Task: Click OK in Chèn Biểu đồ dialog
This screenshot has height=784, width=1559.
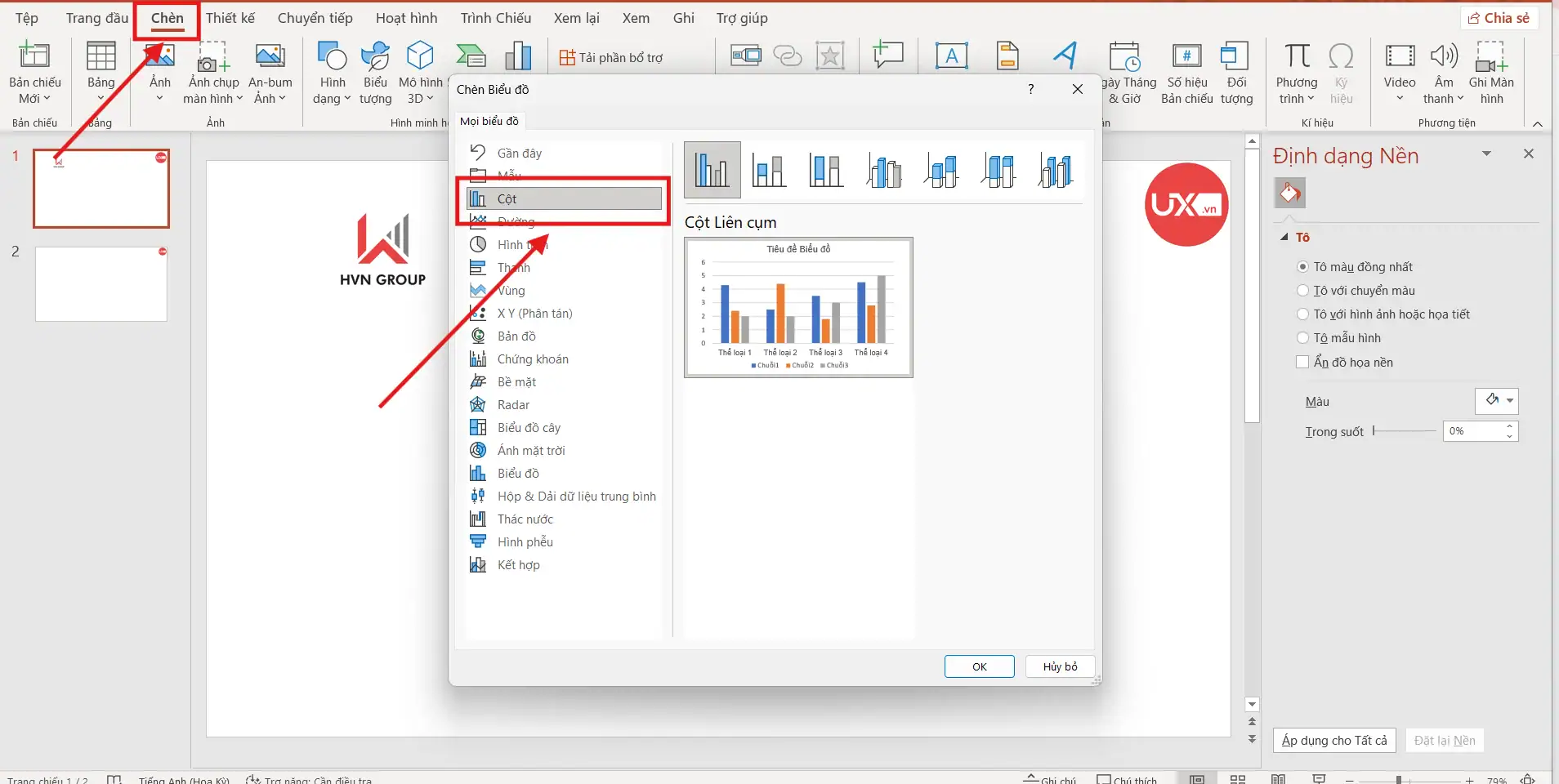Action: click(x=979, y=666)
